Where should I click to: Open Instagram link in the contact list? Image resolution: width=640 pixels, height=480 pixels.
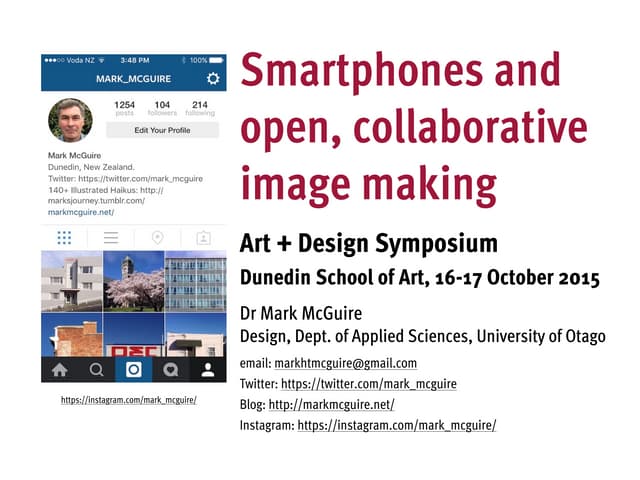coord(396,426)
